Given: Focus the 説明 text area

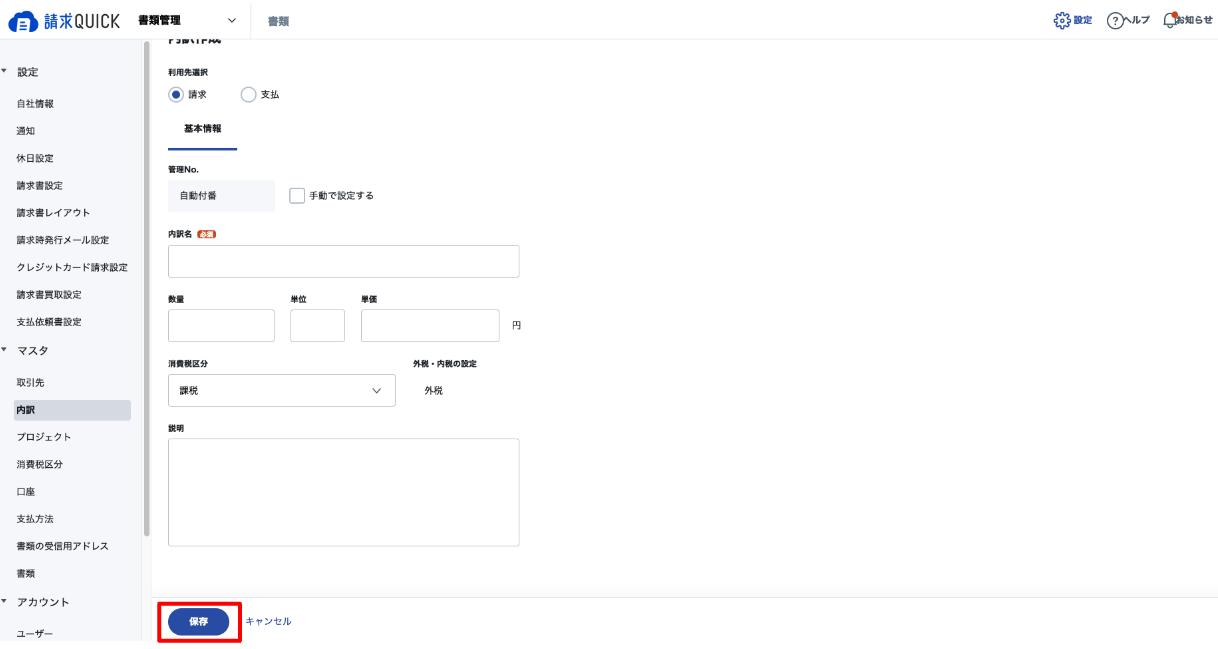Looking at the screenshot, I should (x=344, y=492).
